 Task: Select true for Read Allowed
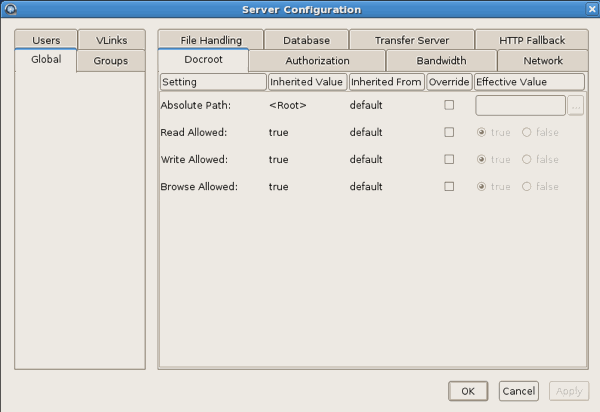coord(494,132)
